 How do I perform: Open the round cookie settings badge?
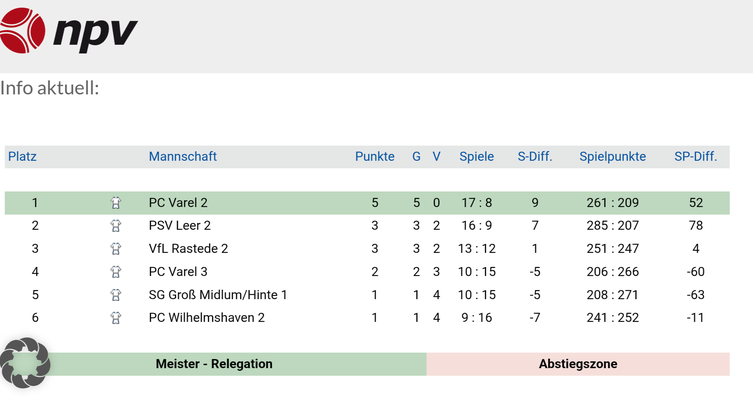coord(25,363)
